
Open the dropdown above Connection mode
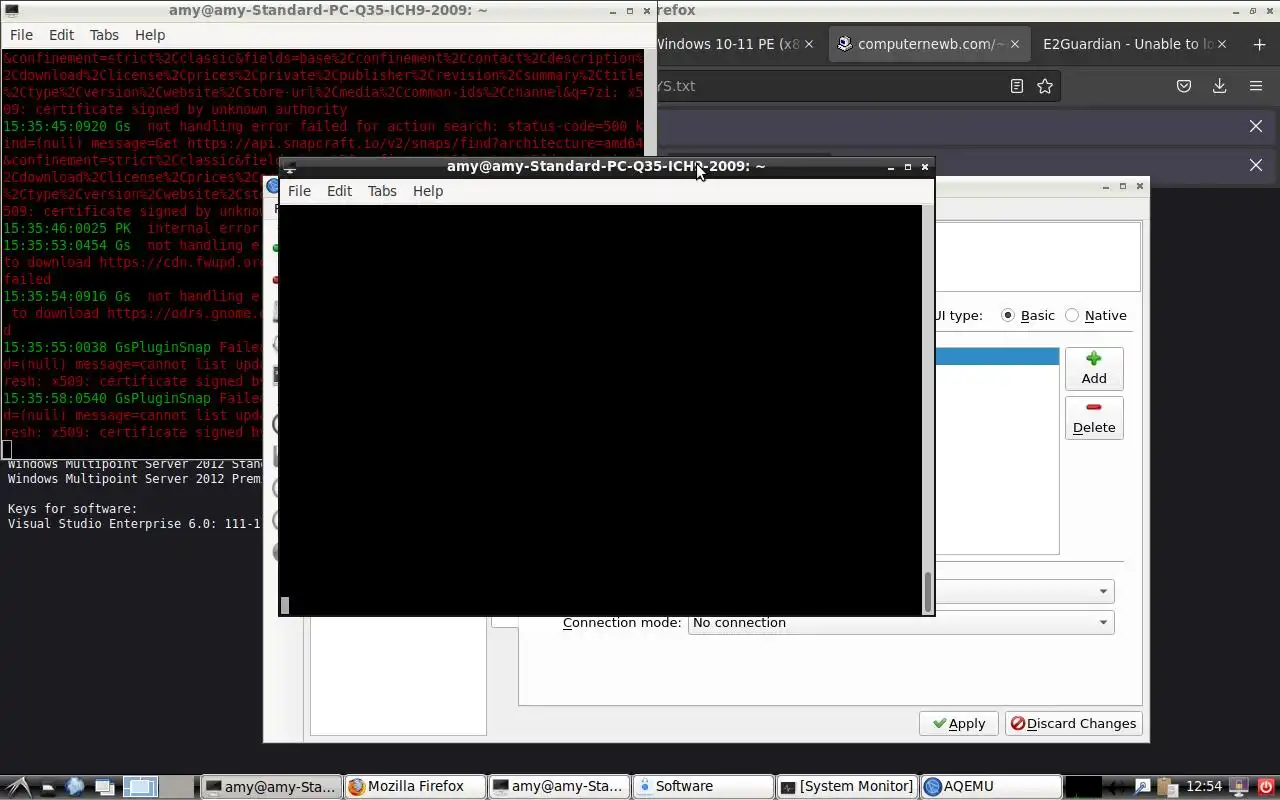coord(1024,591)
